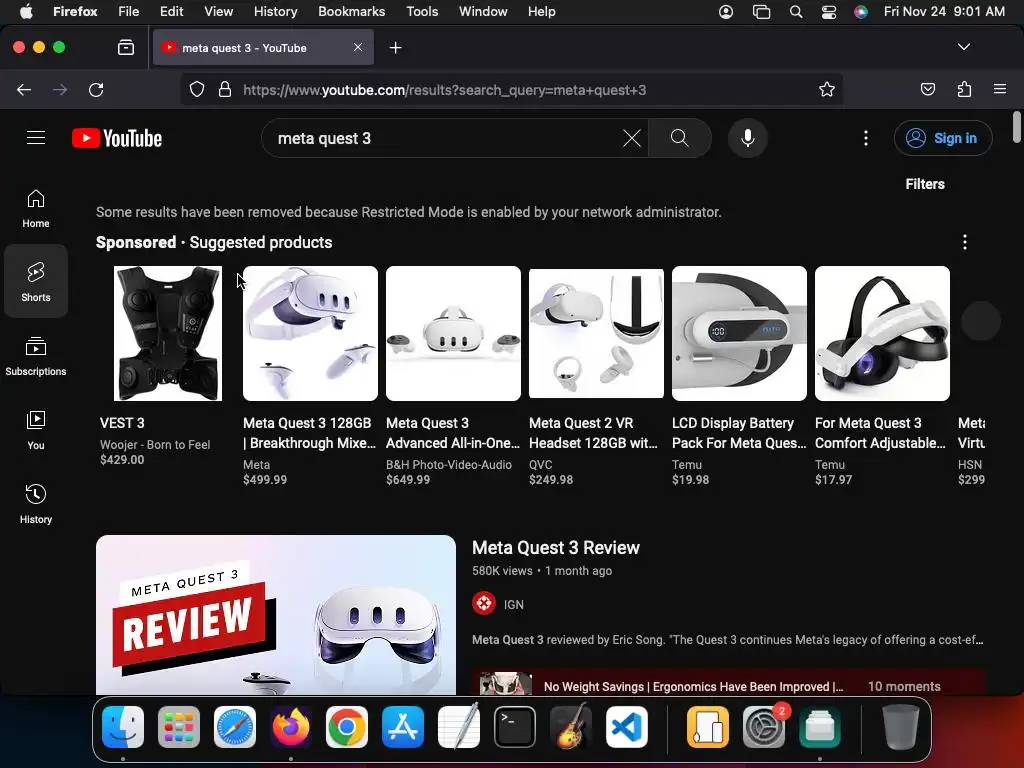Click B&H Meta Quest 3 Advanced image
The width and height of the screenshot is (1024, 768).
click(x=453, y=333)
